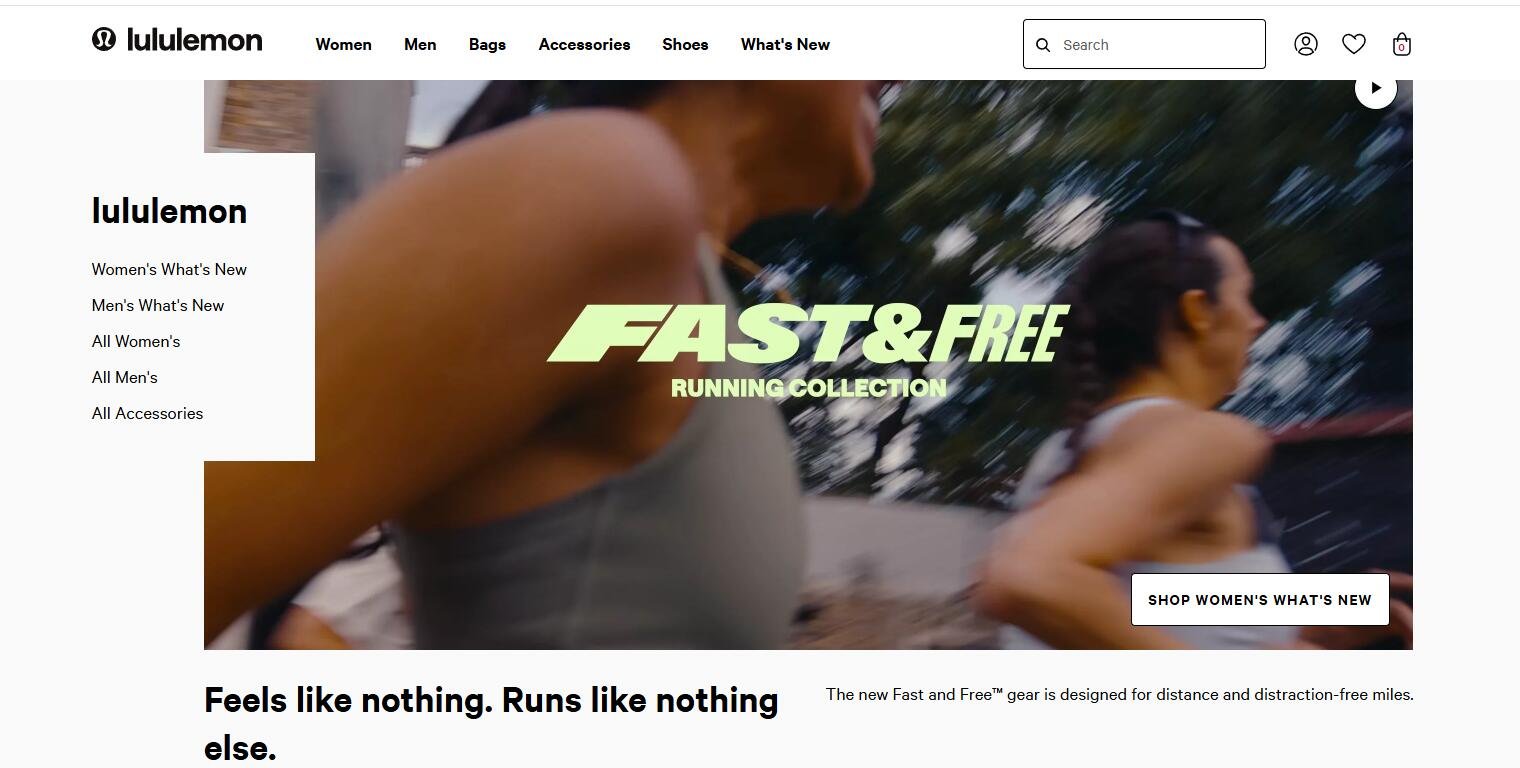Go to the All Men's link
This screenshot has width=1520, height=768.
point(125,377)
